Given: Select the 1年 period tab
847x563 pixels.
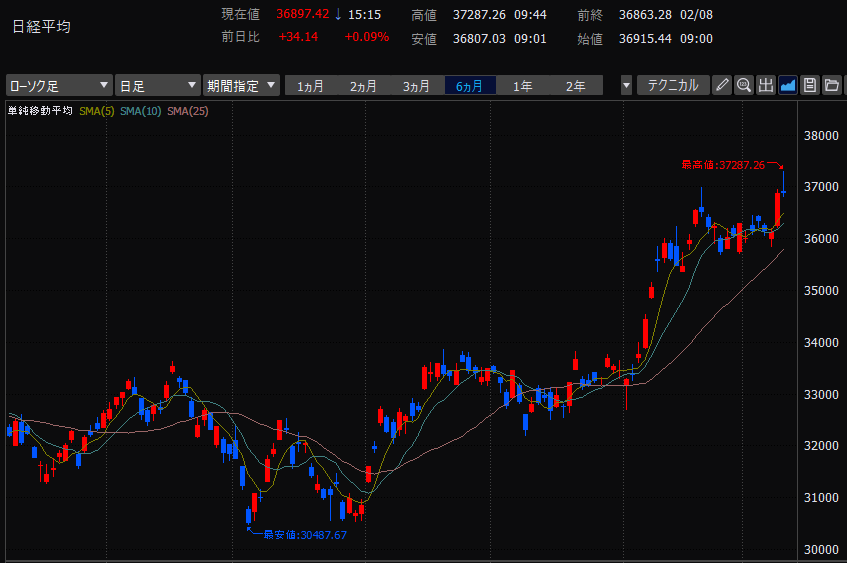Looking at the screenshot, I should pos(522,86).
